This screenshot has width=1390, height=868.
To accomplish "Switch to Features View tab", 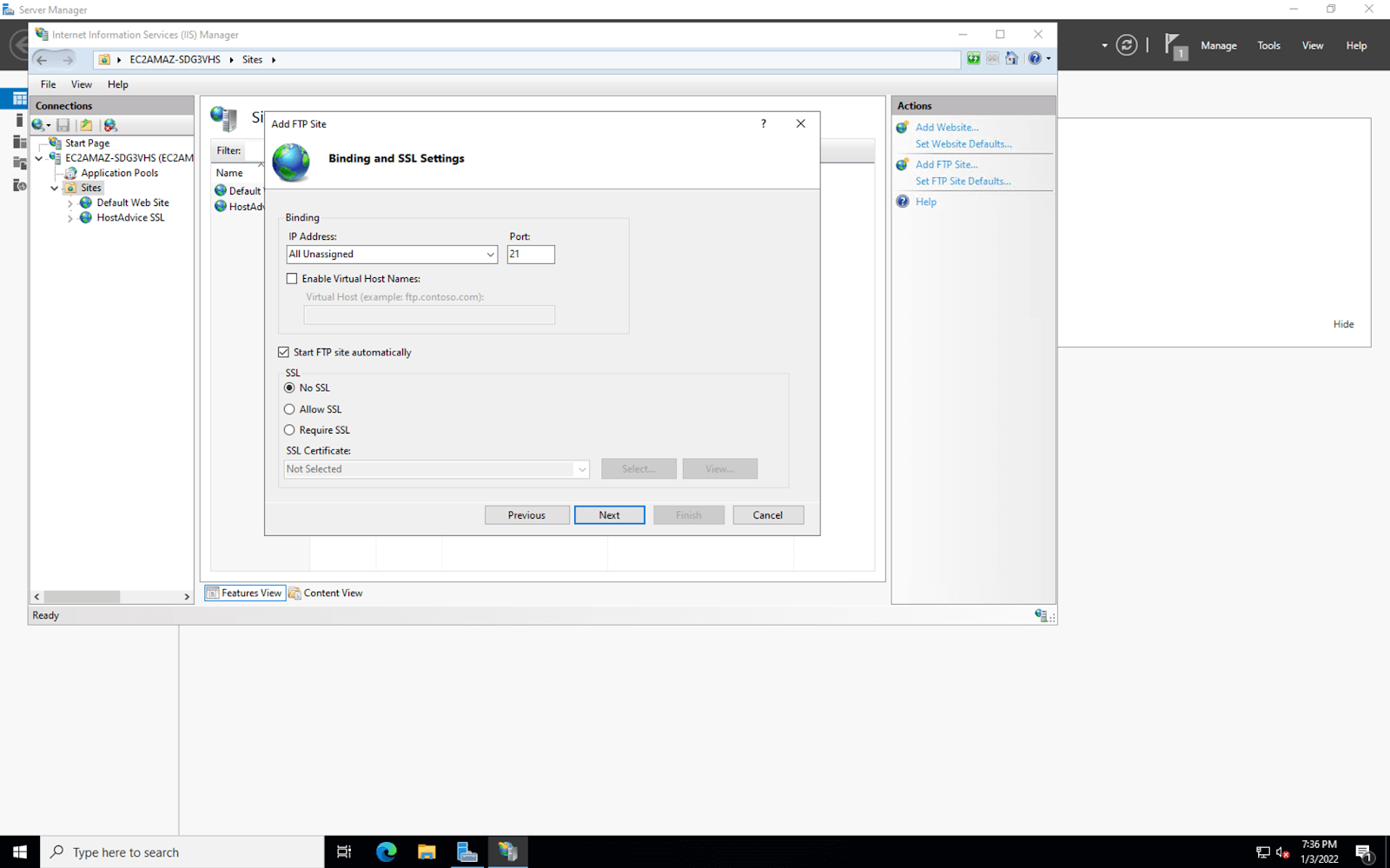I will coord(245,593).
